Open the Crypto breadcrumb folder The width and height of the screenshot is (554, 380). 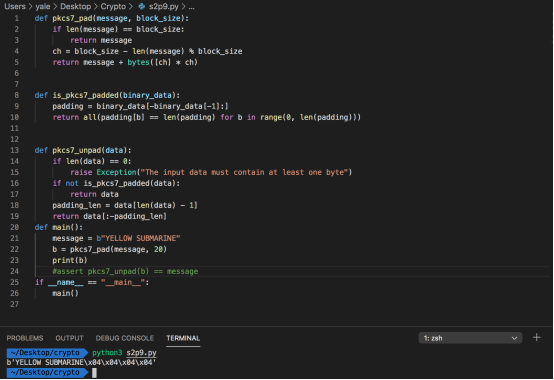click(x=113, y=6)
